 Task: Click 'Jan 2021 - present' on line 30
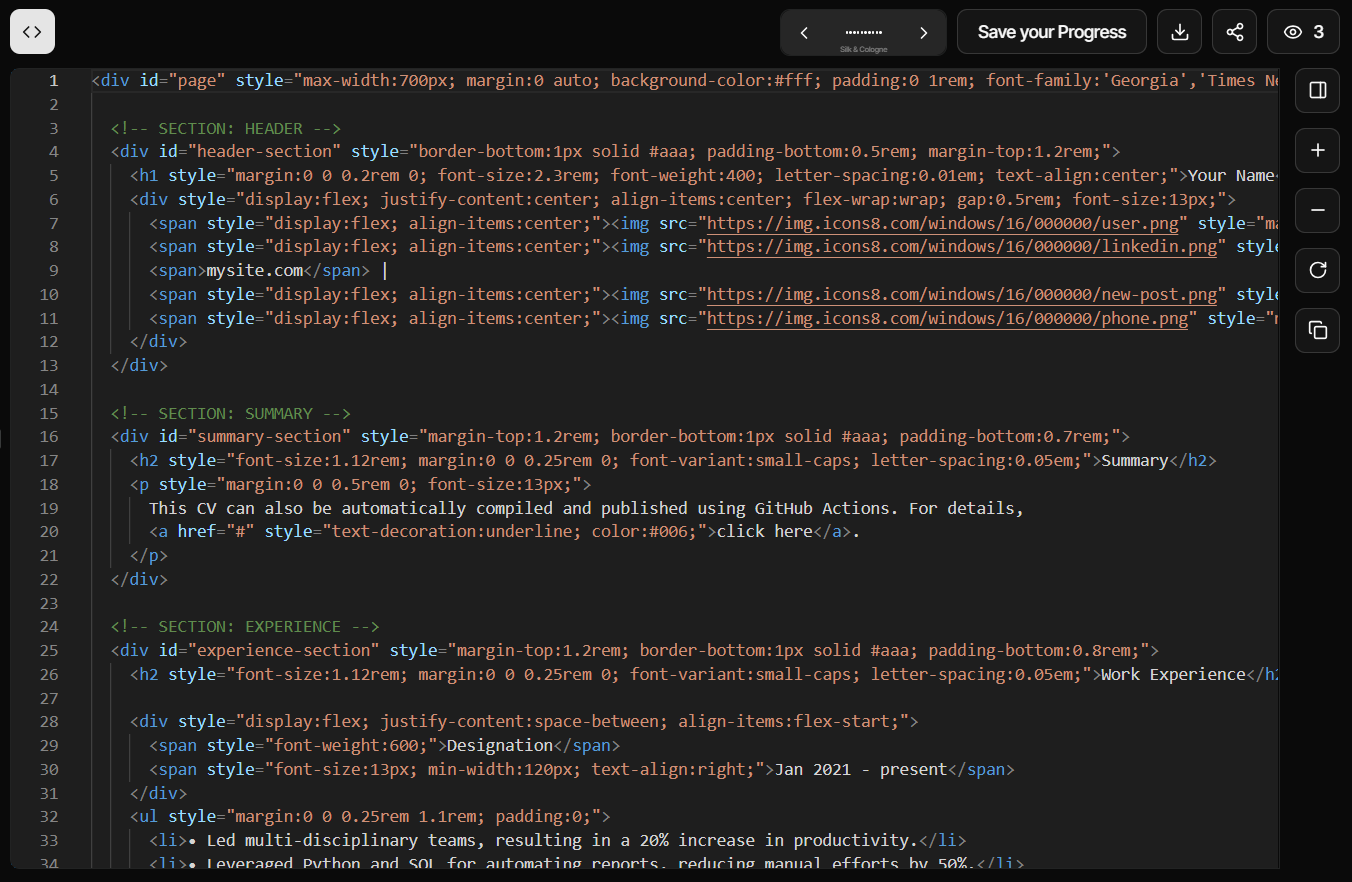[x=861, y=770]
